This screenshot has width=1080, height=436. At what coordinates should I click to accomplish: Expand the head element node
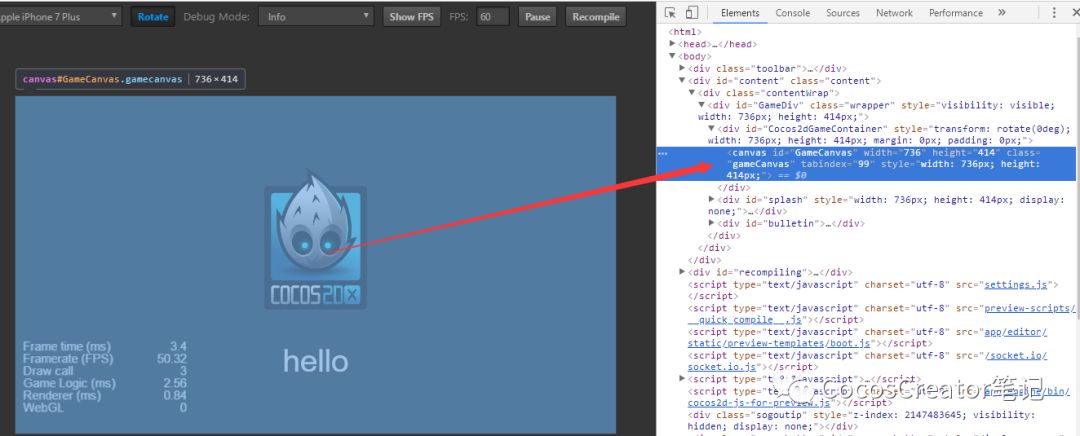click(672, 43)
